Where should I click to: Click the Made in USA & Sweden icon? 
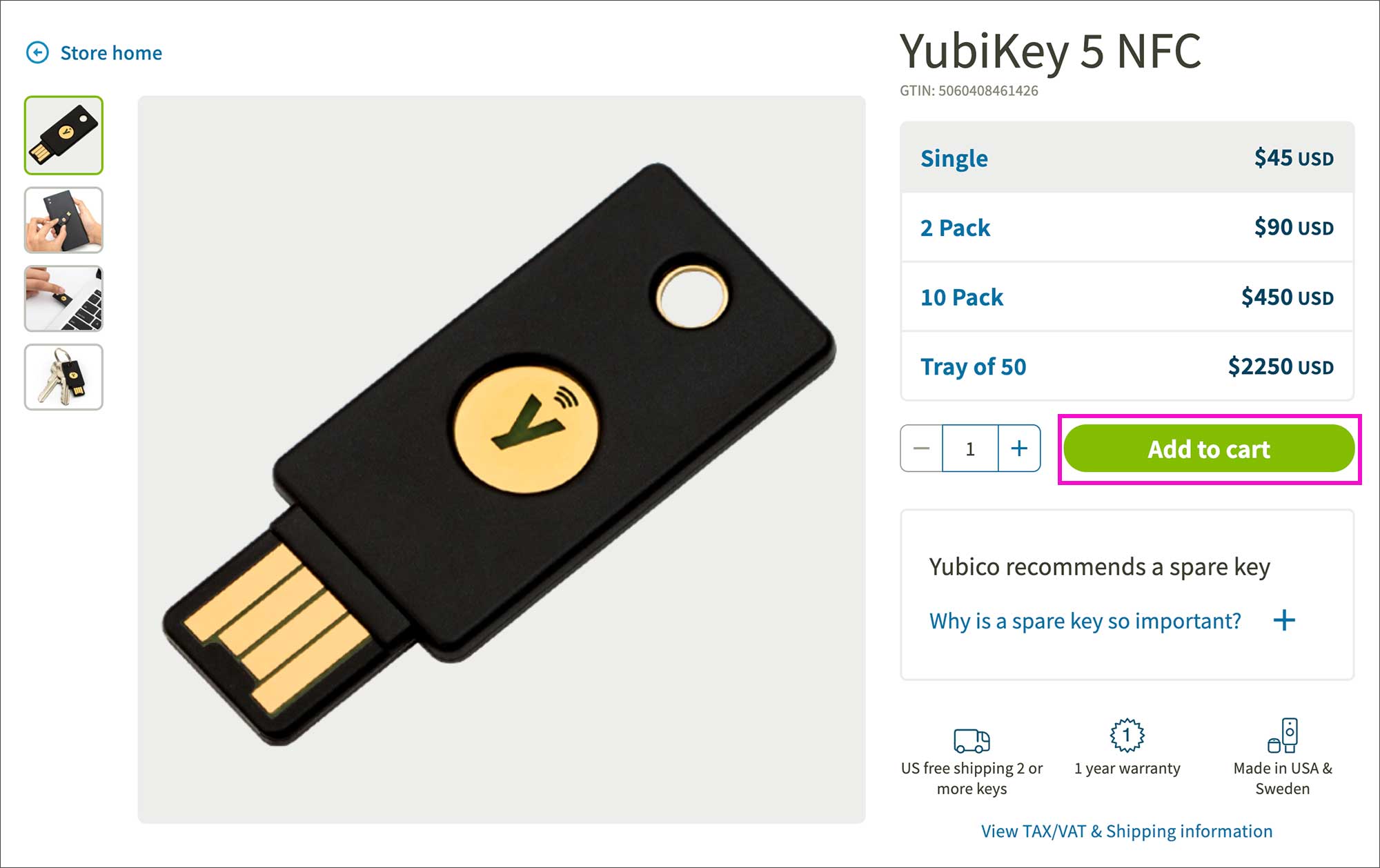pos(1283,735)
